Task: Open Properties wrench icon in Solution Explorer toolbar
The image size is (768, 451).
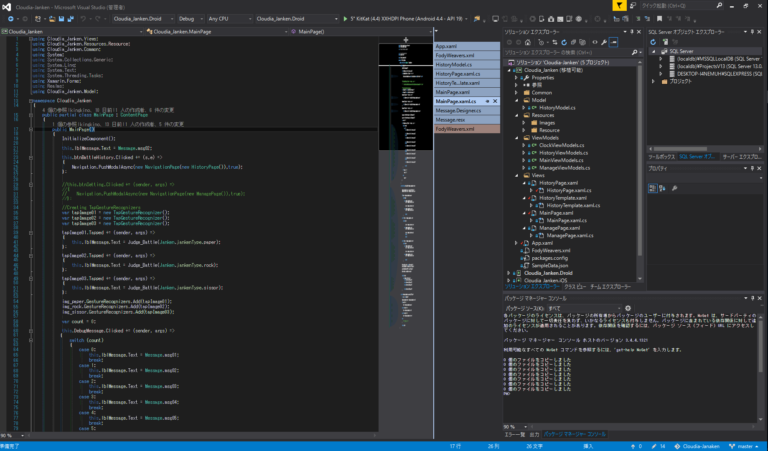Action: coord(603,43)
